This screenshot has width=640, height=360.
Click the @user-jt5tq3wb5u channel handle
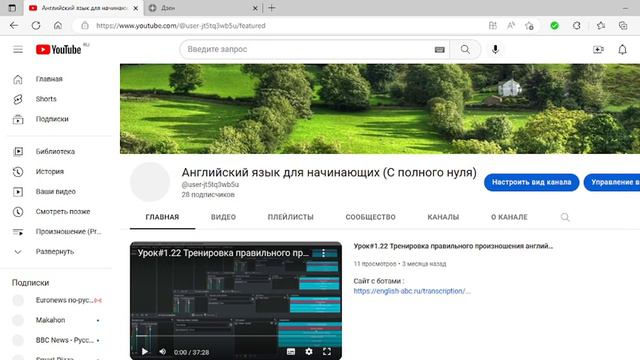(x=210, y=184)
